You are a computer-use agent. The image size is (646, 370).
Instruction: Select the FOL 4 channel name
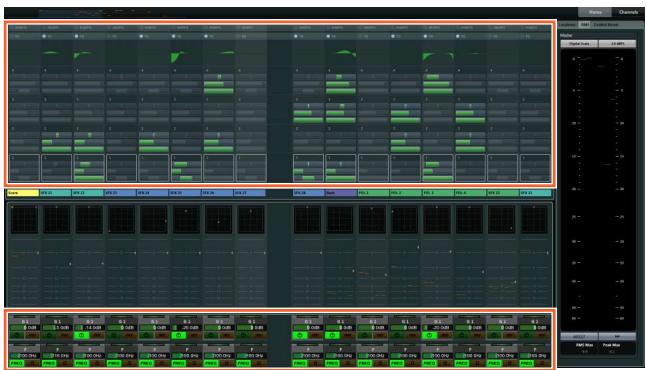[x=470, y=193]
